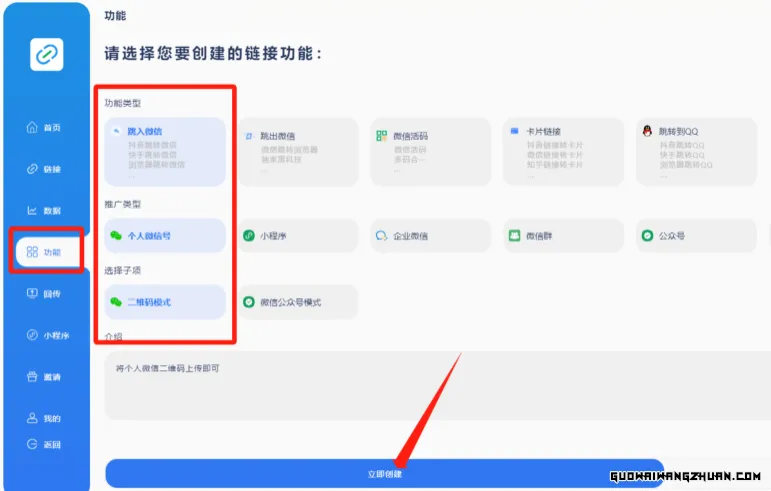
Task: Click the WeChat icon beside 个人微信号
Action: click(x=116, y=235)
